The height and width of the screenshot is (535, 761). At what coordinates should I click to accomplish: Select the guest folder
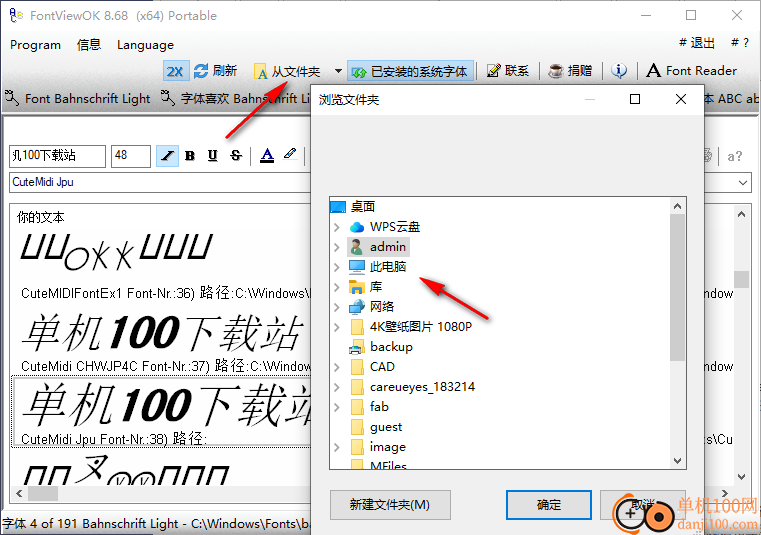376,427
